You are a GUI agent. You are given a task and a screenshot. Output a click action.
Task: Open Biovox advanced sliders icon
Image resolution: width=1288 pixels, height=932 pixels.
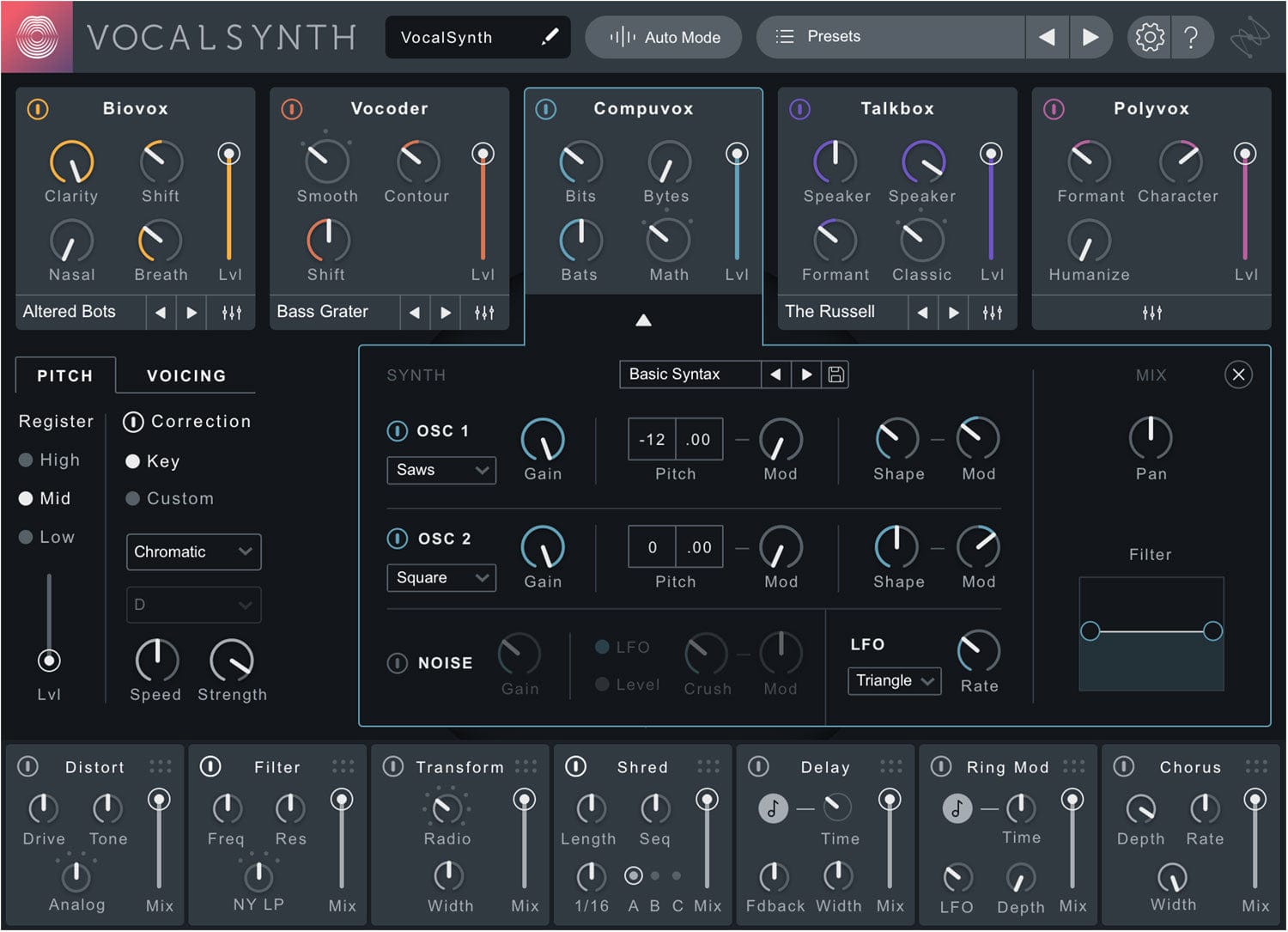[x=232, y=313]
